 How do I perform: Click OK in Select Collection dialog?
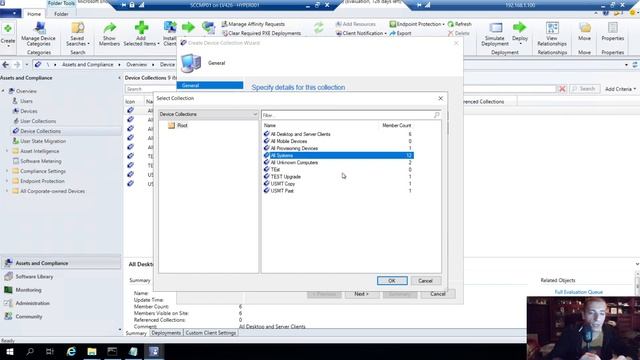[x=392, y=281]
